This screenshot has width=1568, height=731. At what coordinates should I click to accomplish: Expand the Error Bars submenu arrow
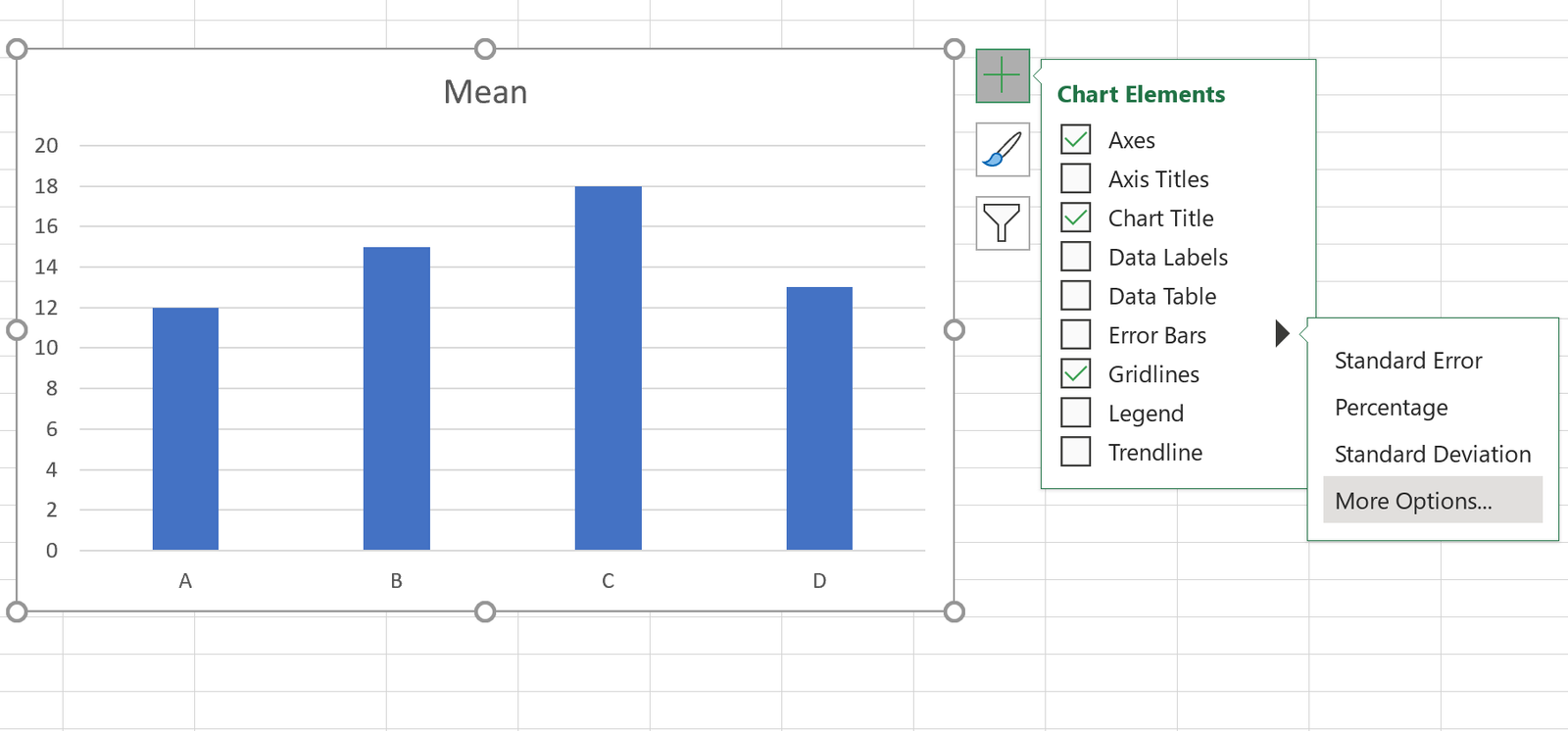click(x=1281, y=334)
